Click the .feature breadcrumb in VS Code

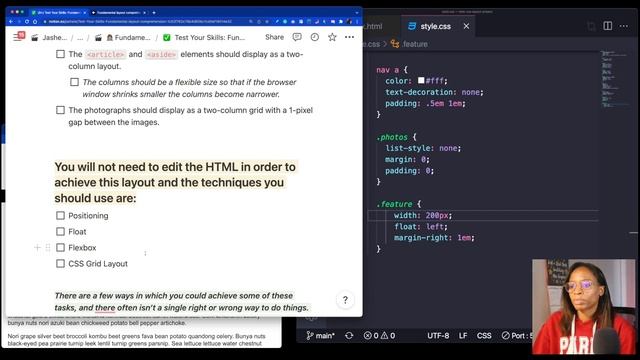pos(409,44)
